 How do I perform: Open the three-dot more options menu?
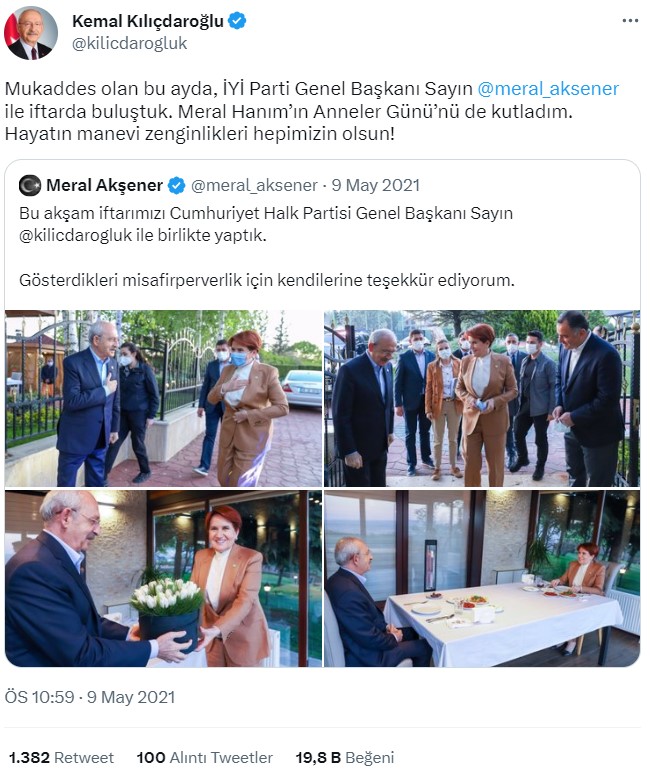pos(629,21)
